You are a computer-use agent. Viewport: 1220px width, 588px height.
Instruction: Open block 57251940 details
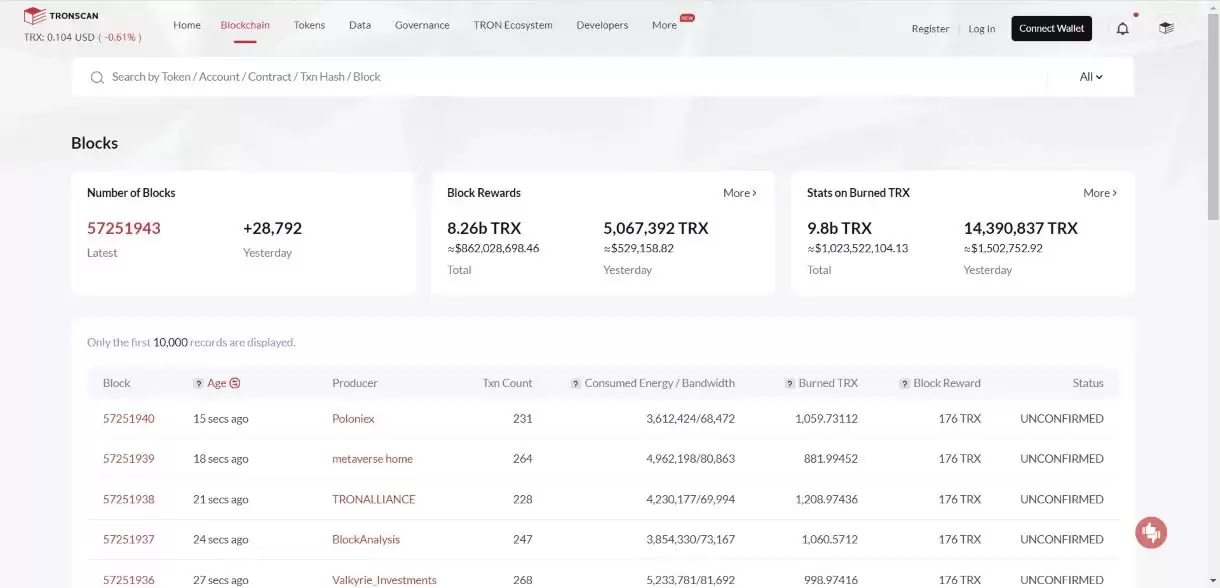point(129,418)
